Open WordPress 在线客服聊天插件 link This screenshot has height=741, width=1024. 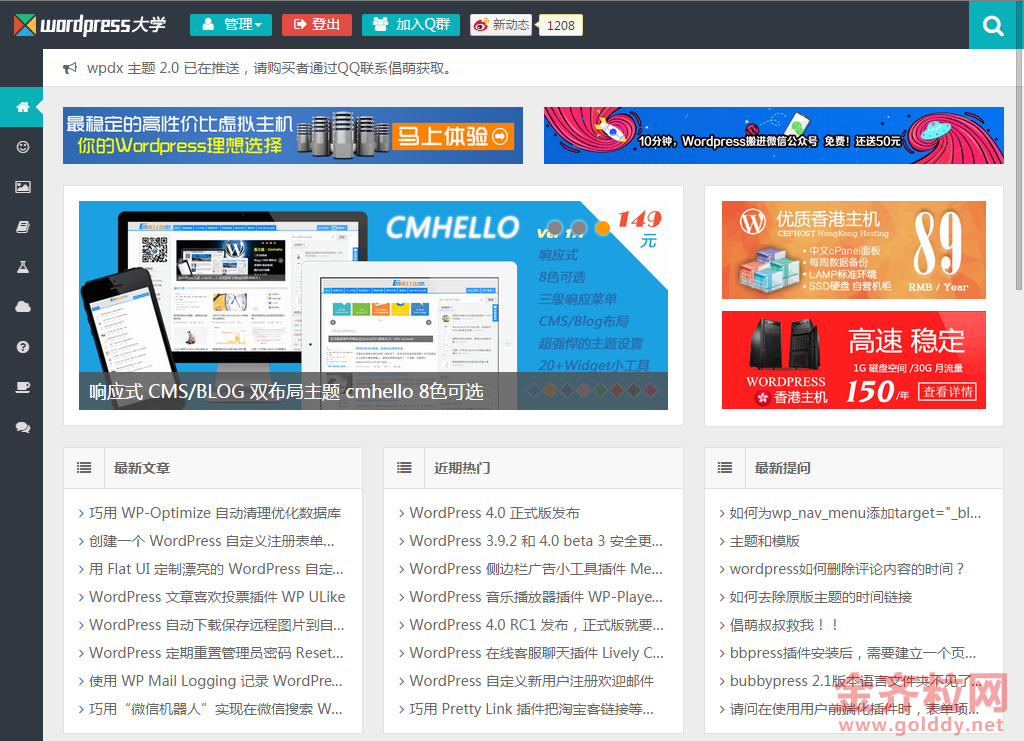pyautogui.click(x=536, y=654)
